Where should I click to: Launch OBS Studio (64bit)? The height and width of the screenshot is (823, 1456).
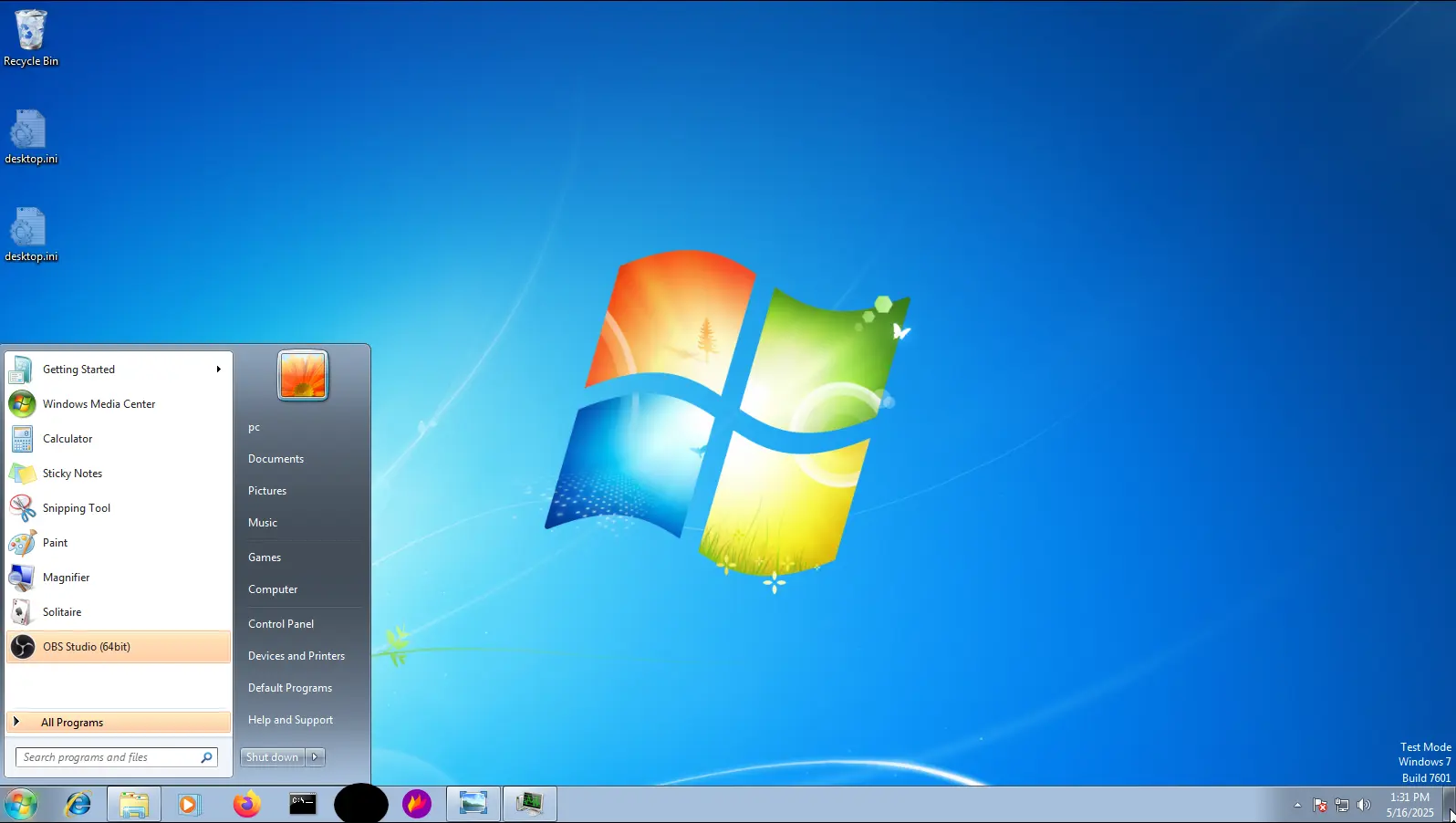point(119,647)
